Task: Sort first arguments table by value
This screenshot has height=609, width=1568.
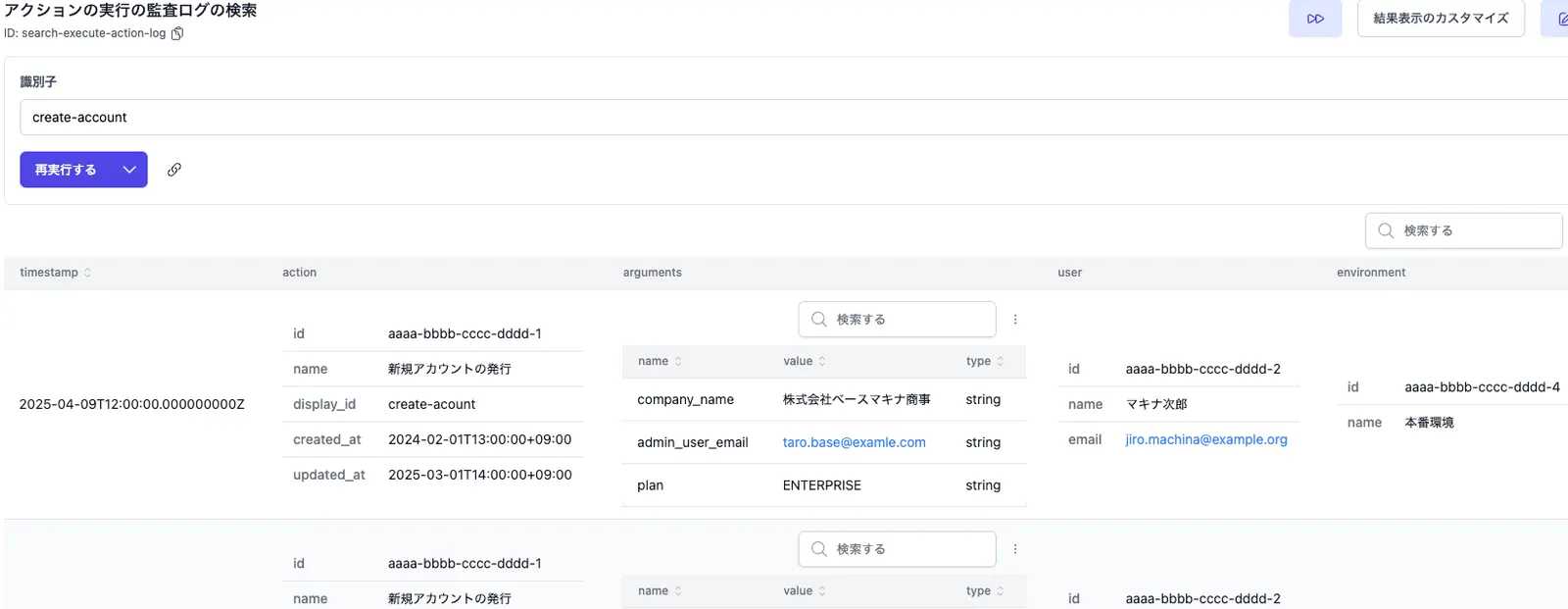Action: coord(822,362)
